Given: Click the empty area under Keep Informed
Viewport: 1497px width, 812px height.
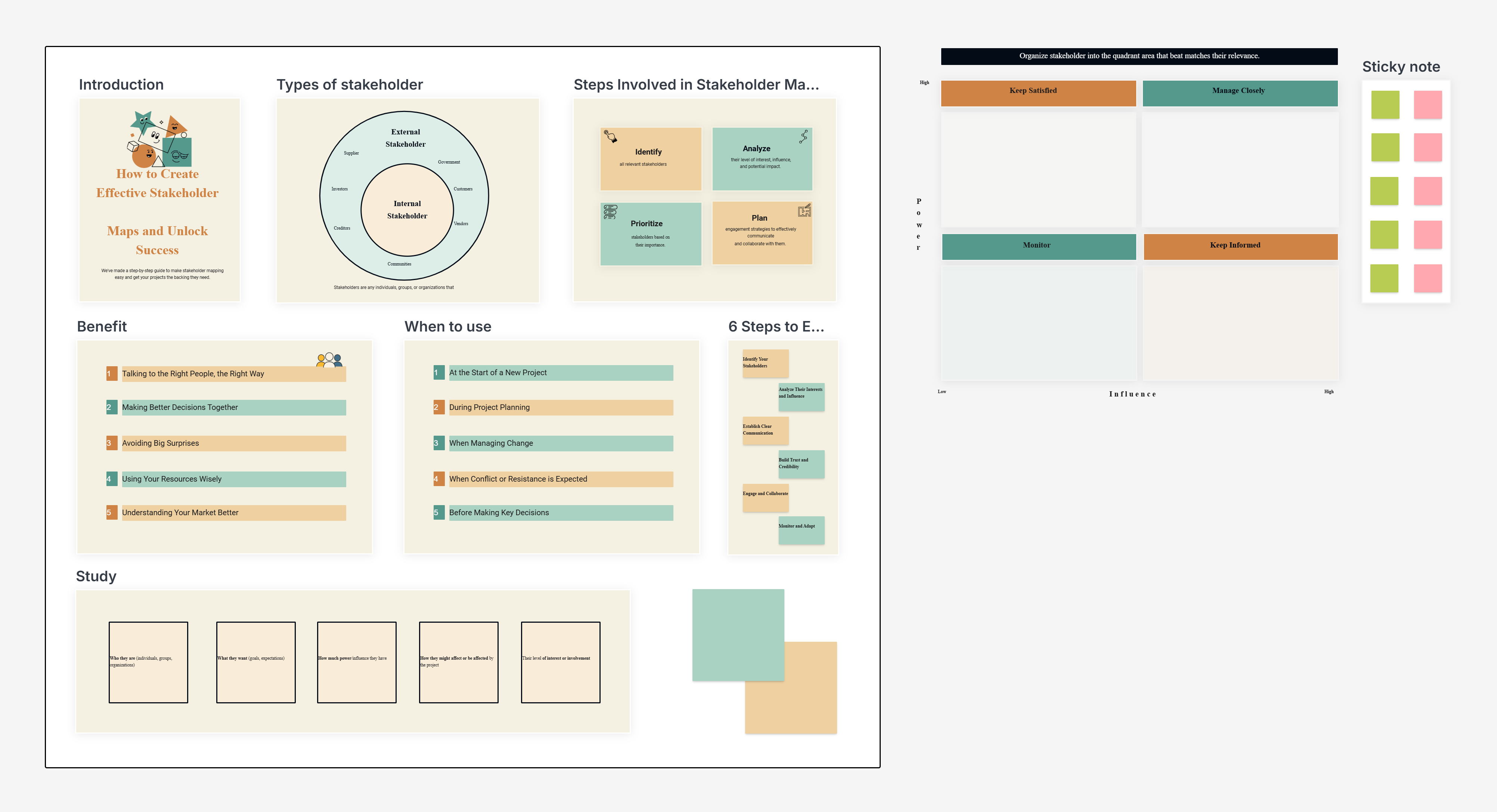Looking at the screenshot, I should 1241,323.
